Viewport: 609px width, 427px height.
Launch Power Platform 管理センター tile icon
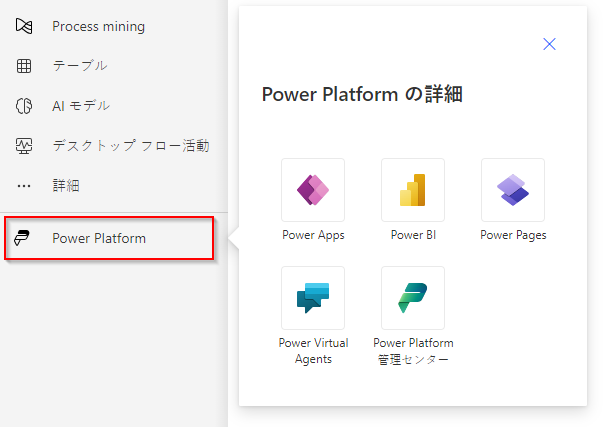point(413,298)
